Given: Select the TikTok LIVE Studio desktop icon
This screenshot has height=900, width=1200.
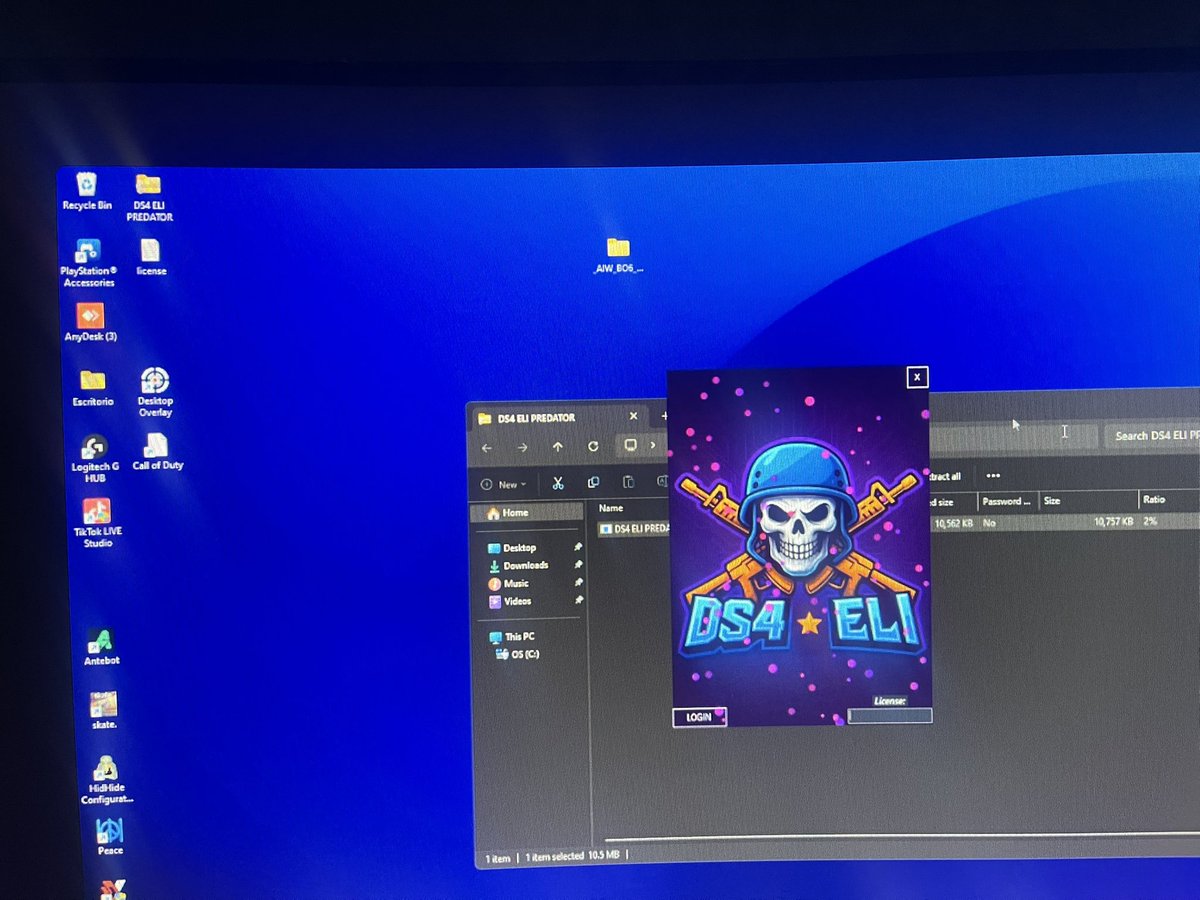Looking at the screenshot, I should 97,523.
